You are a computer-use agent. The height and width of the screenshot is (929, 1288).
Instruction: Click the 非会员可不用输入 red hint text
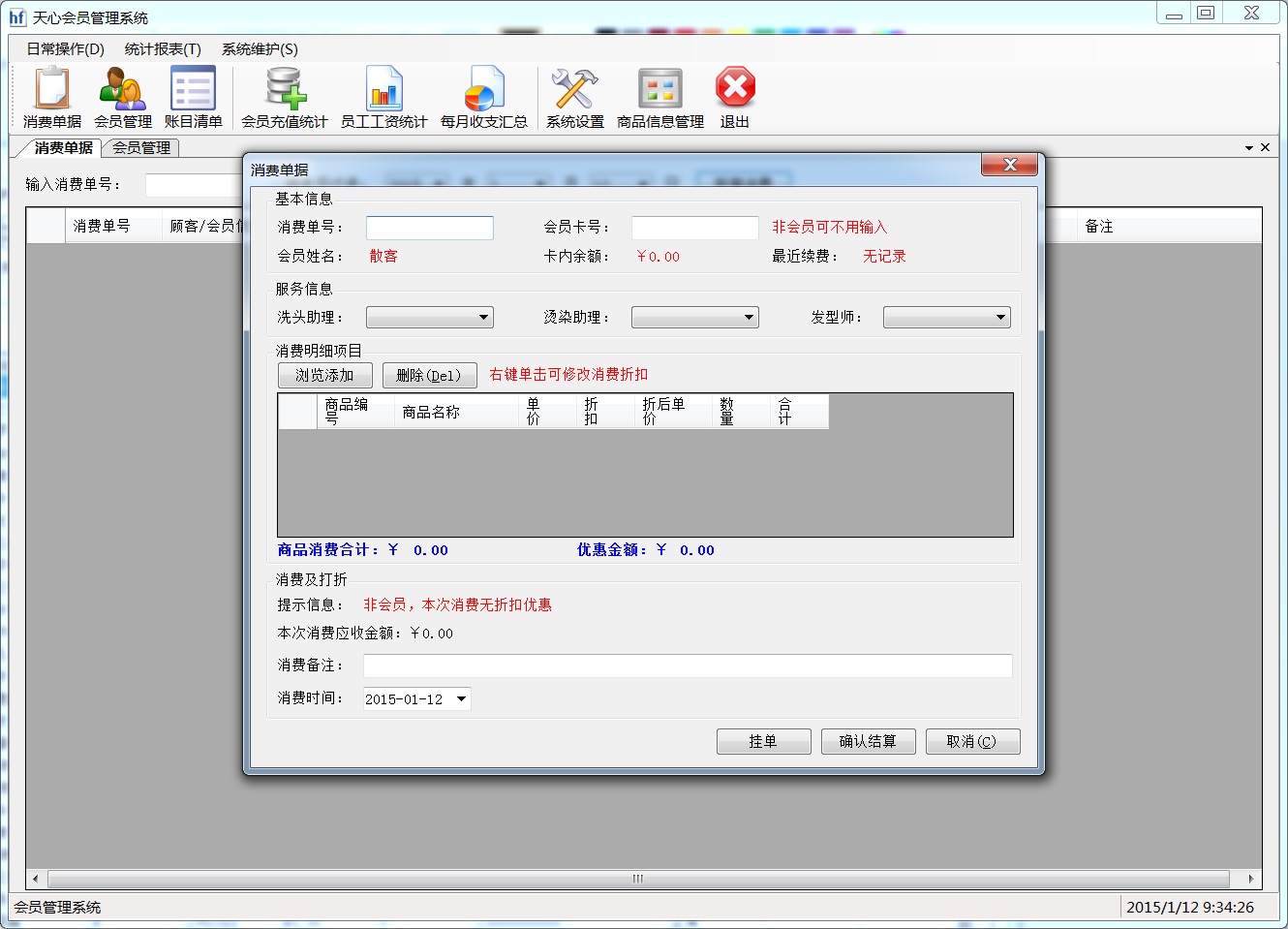[x=830, y=227]
